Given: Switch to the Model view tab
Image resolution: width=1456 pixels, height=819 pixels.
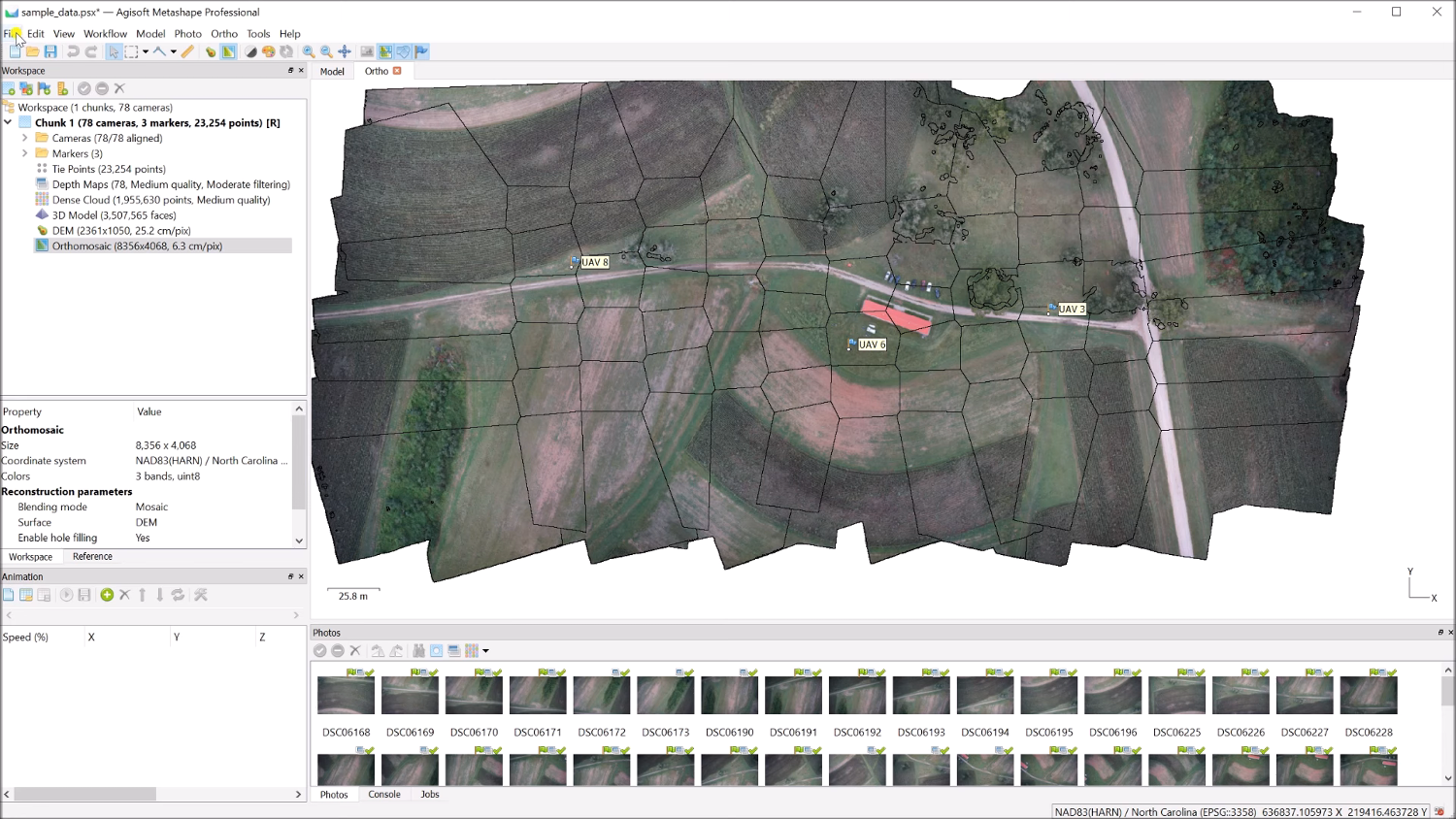Looking at the screenshot, I should point(332,71).
